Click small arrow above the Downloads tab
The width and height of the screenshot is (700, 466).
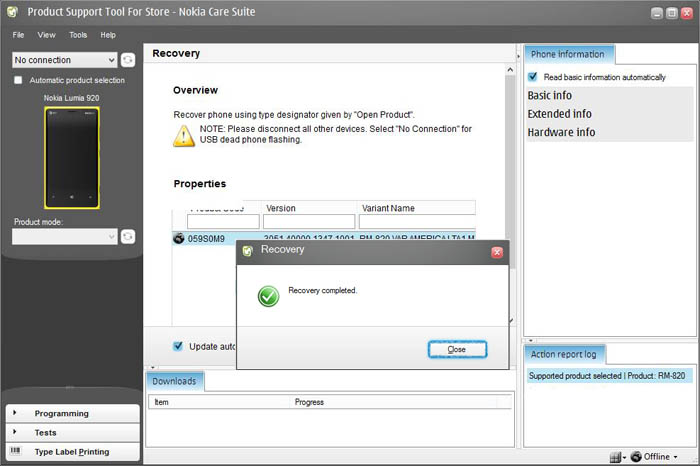[x=152, y=367]
